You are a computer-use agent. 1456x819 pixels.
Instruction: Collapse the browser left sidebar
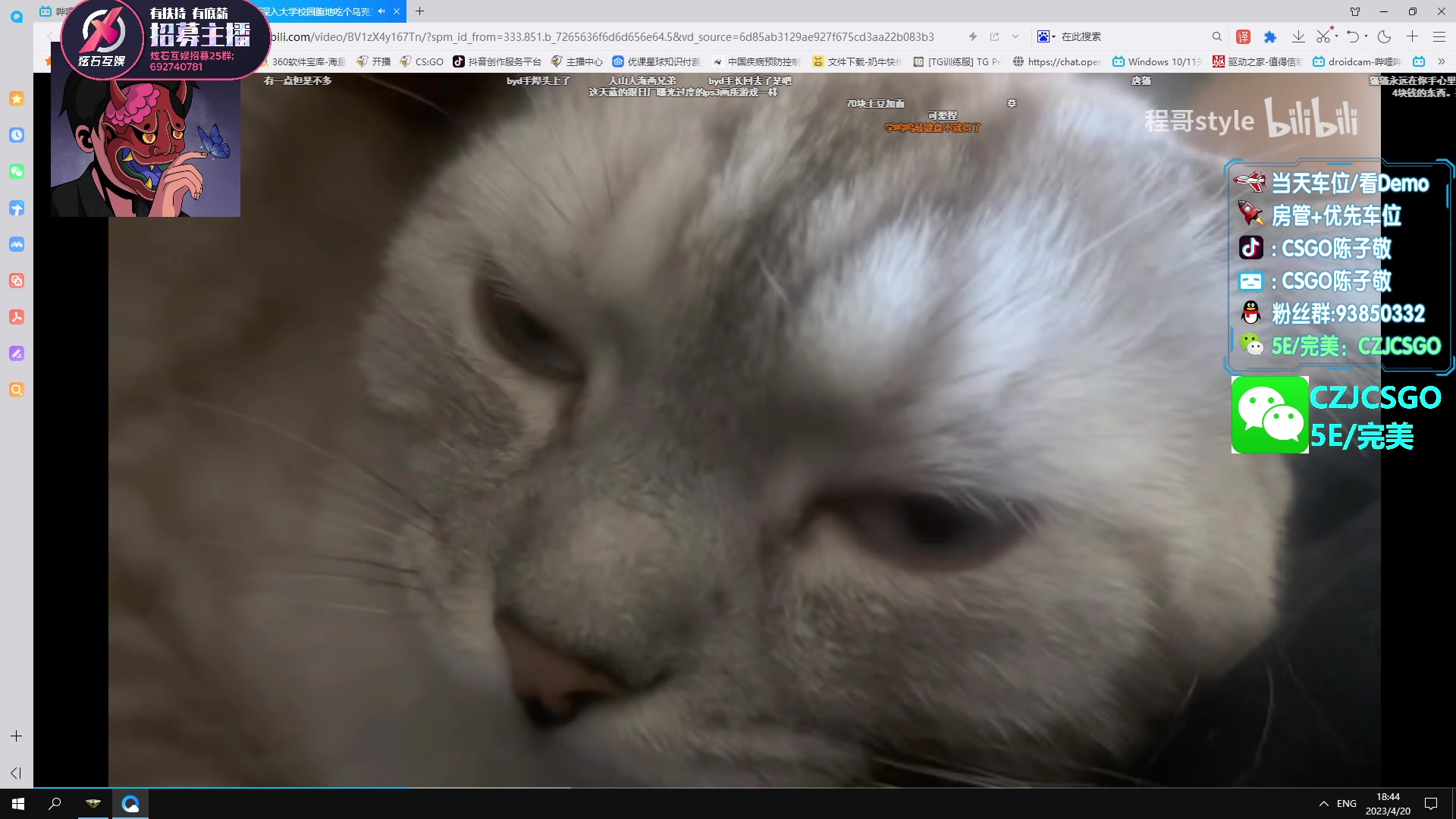tap(16, 773)
